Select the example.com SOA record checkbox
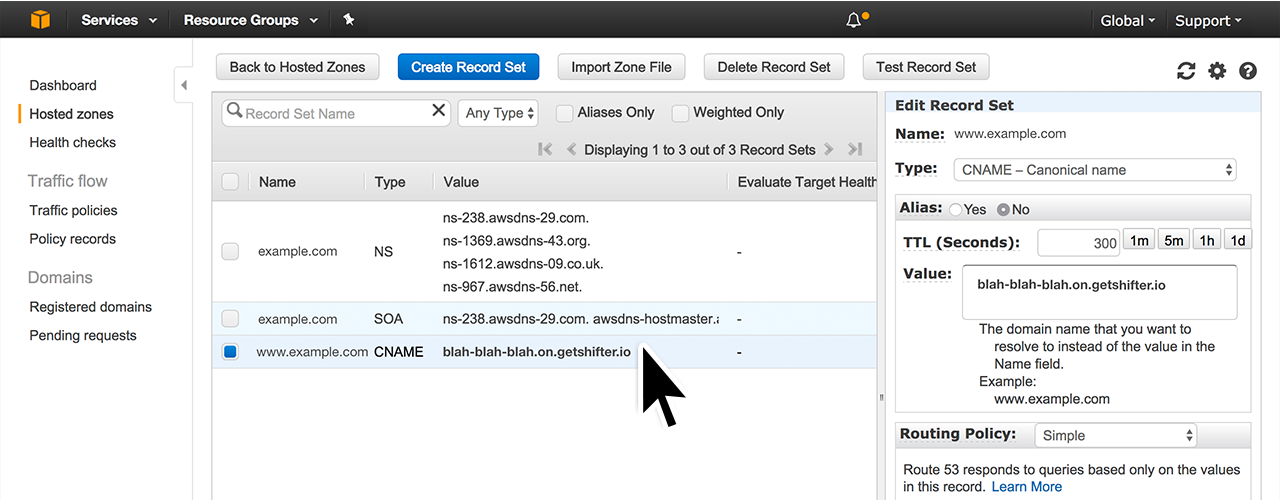The image size is (1280, 500). tap(230, 319)
